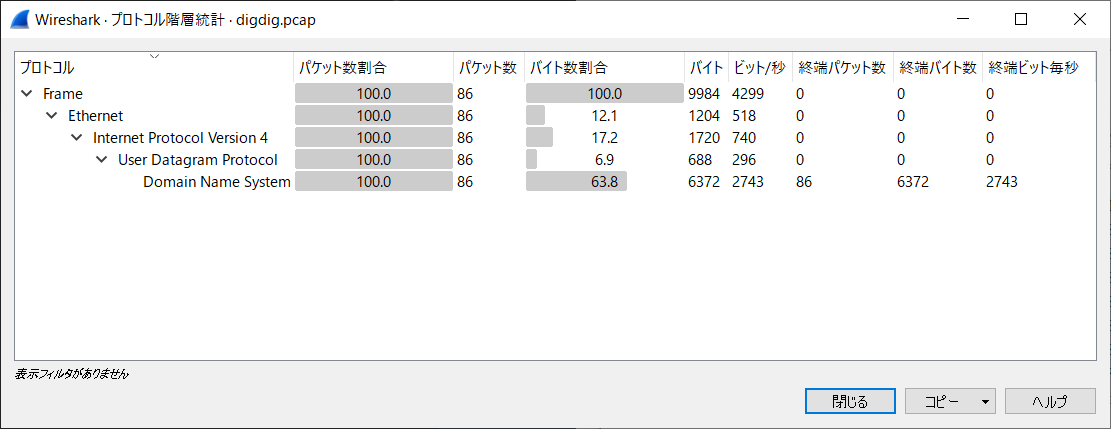
Task: Click the DNS 終端パケット数 value 86
Action: coord(804,182)
